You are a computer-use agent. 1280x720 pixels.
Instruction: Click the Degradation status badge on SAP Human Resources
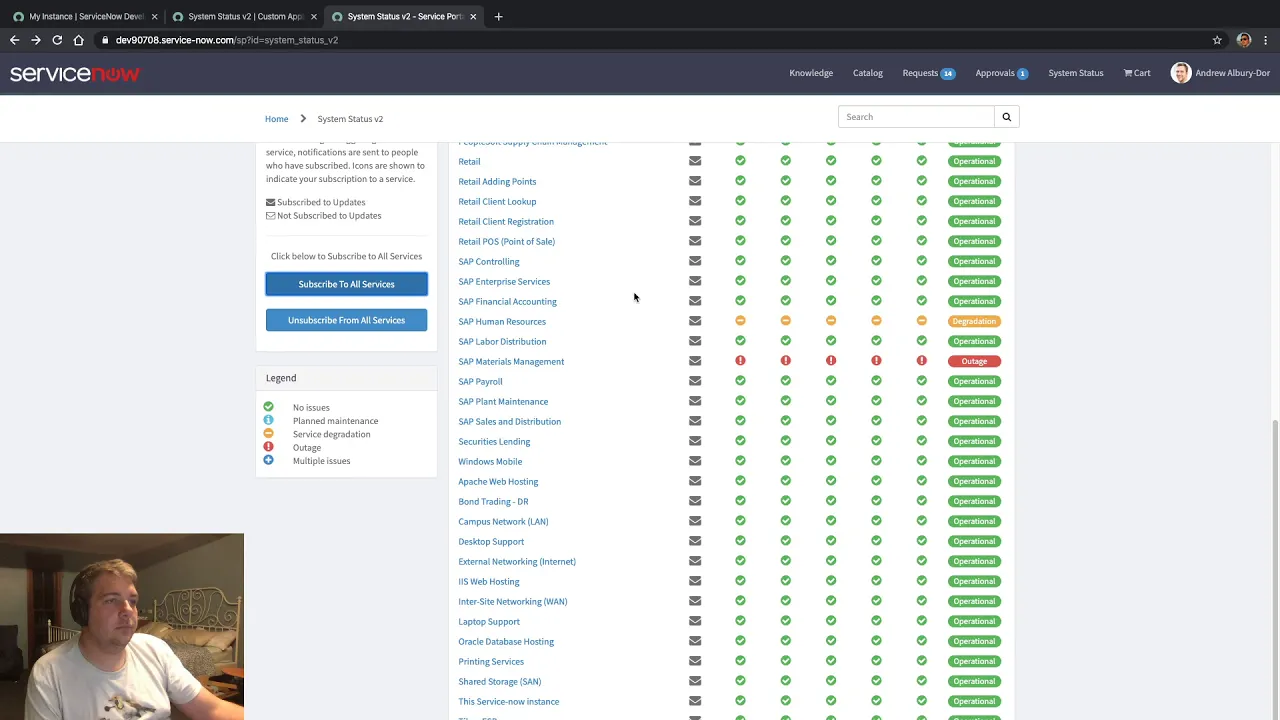(x=973, y=321)
